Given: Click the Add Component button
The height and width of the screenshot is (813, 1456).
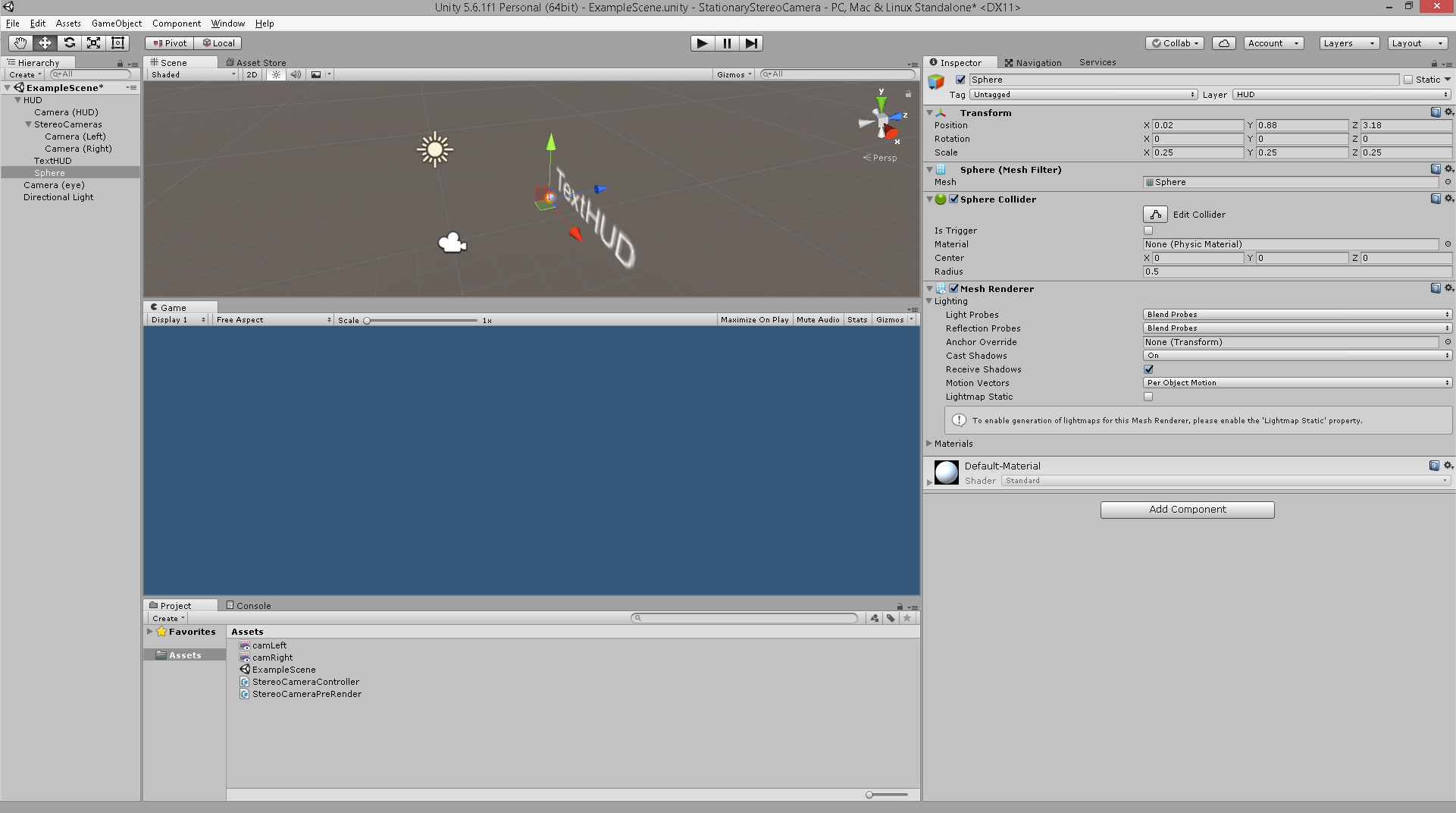Looking at the screenshot, I should (x=1187, y=510).
